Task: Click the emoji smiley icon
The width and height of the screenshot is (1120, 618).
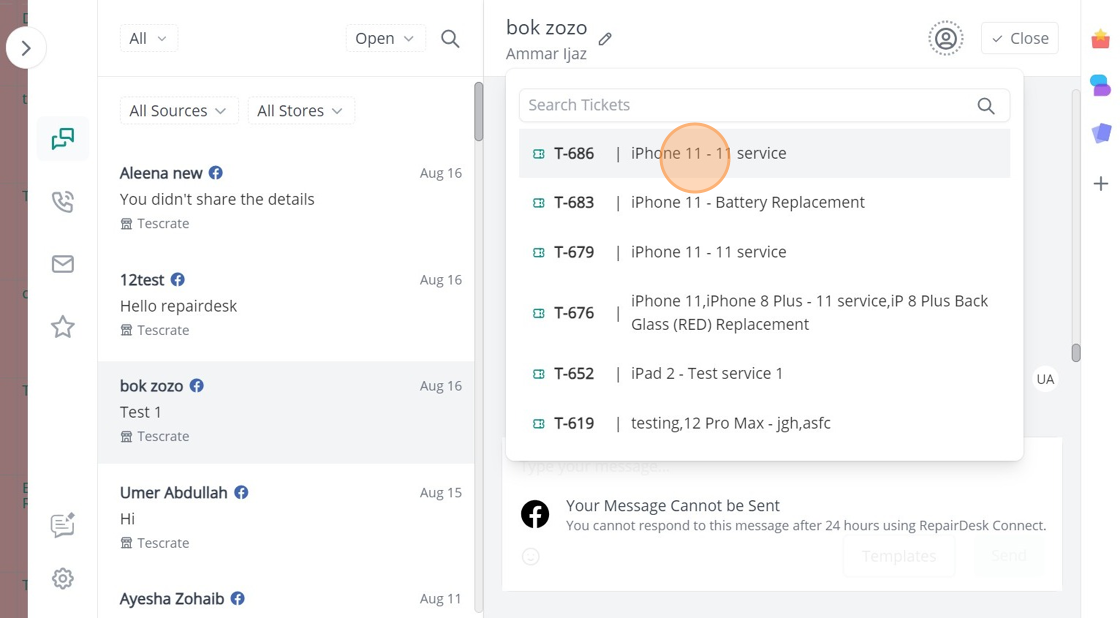Action: tap(531, 557)
